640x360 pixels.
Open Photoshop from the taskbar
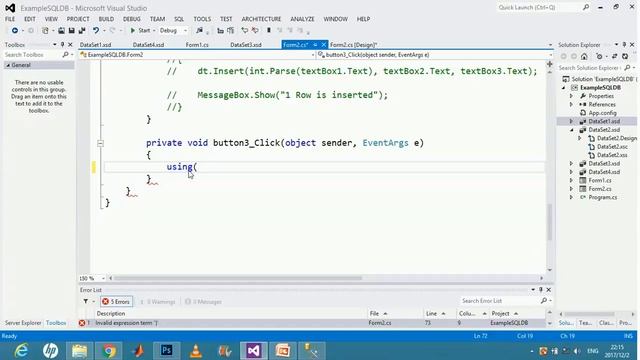(x=167, y=351)
